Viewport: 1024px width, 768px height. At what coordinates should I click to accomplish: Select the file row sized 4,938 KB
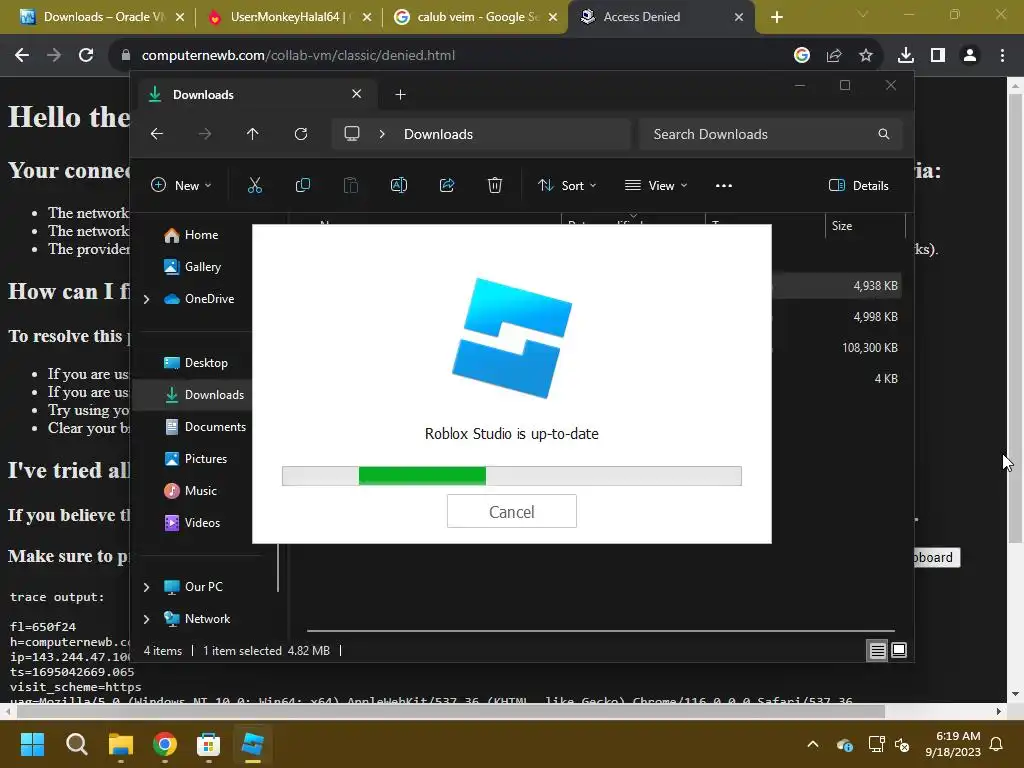click(837, 285)
